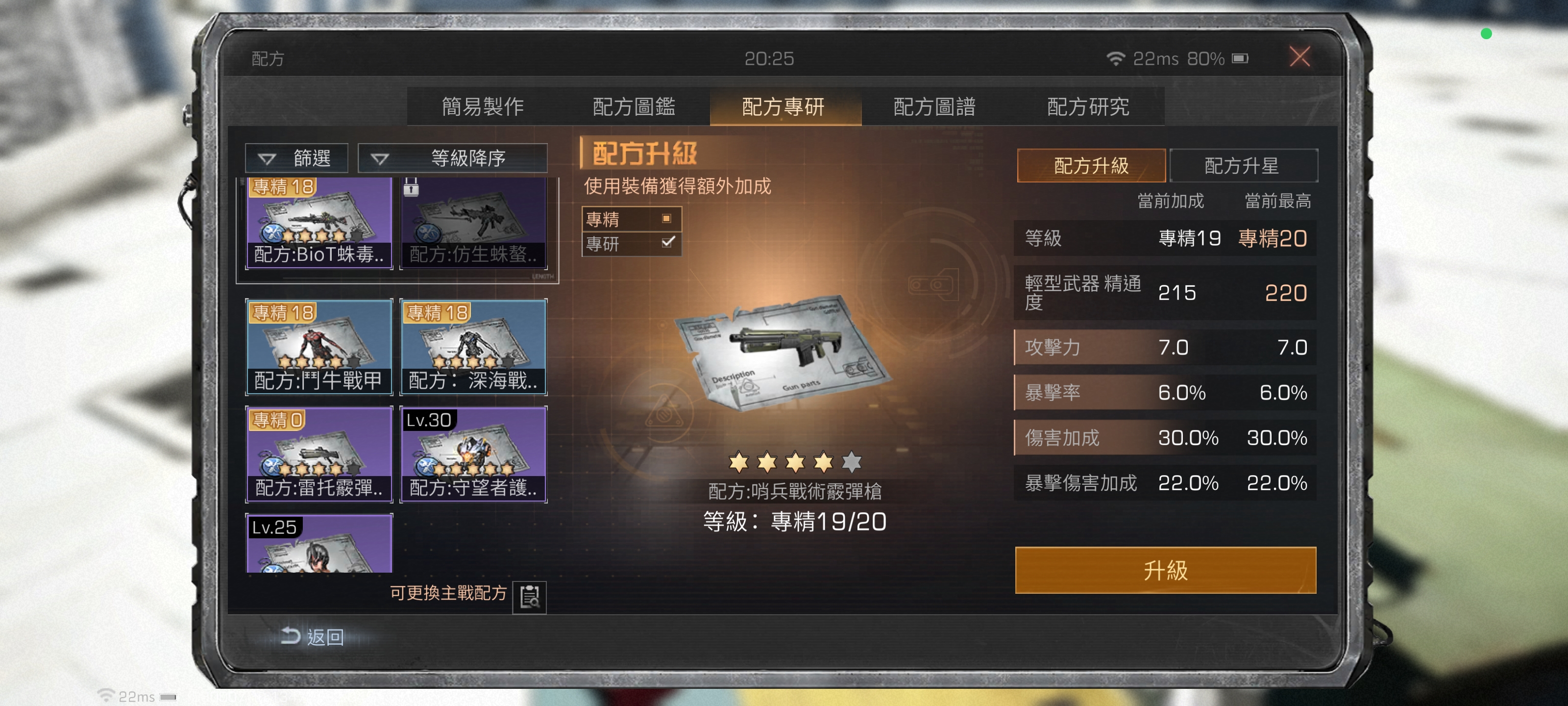This screenshot has height=706, width=1568.
Task: Tap the battery status icon
Action: pyautogui.click(x=1240, y=58)
